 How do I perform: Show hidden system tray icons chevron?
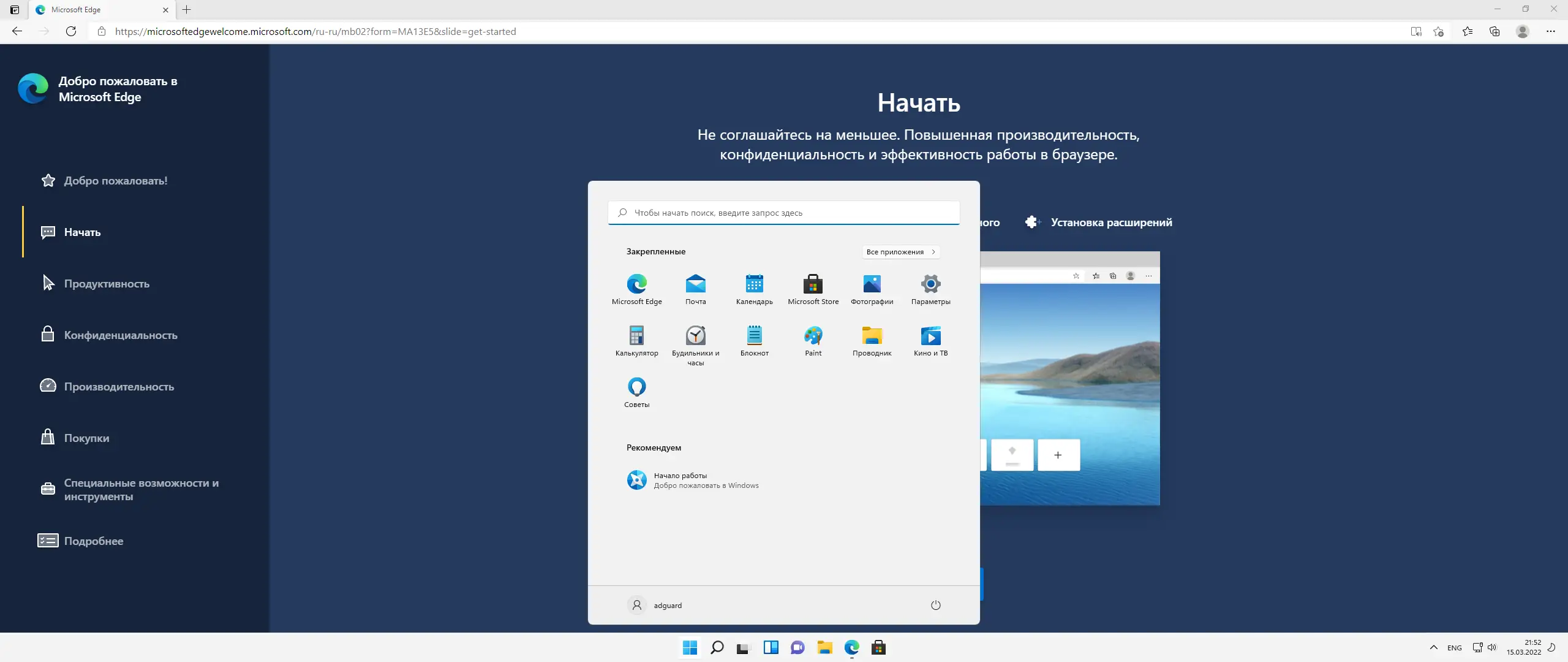(1433, 647)
